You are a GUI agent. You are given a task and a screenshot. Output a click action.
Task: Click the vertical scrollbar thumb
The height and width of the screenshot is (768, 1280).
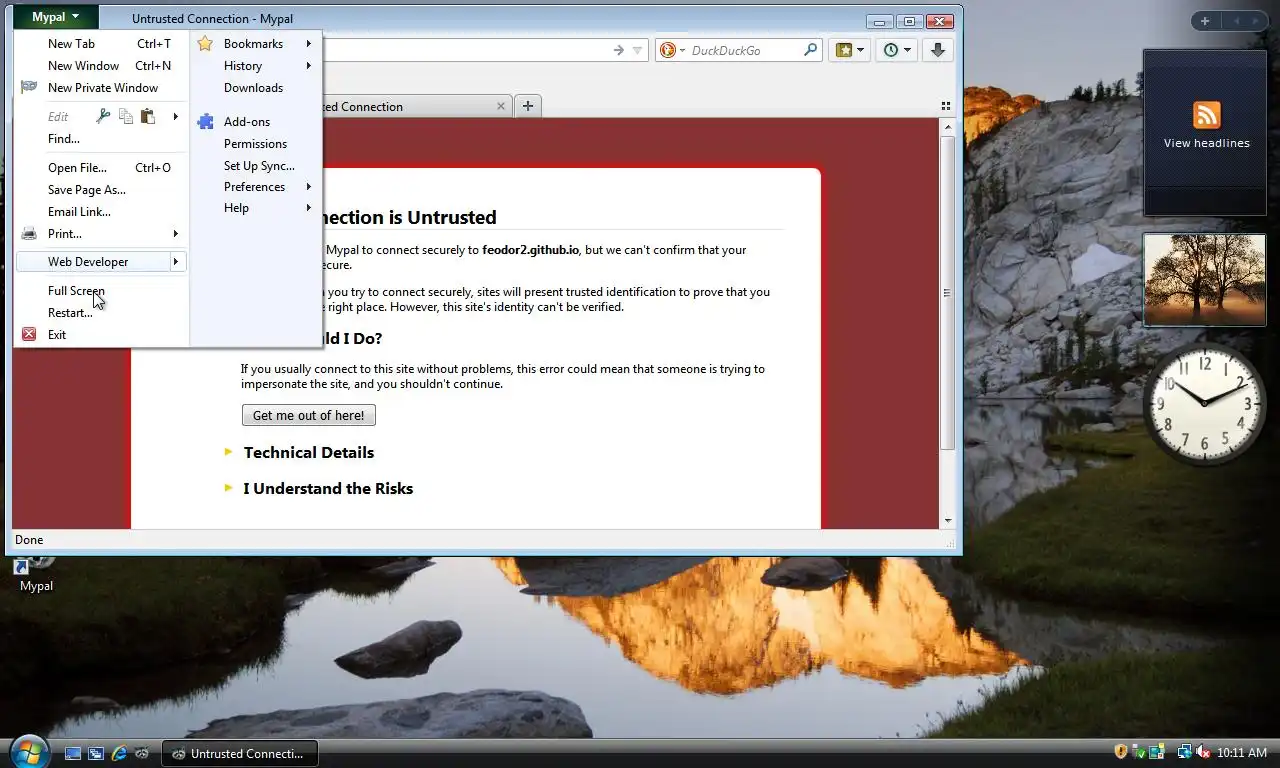pyautogui.click(x=947, y=292)
